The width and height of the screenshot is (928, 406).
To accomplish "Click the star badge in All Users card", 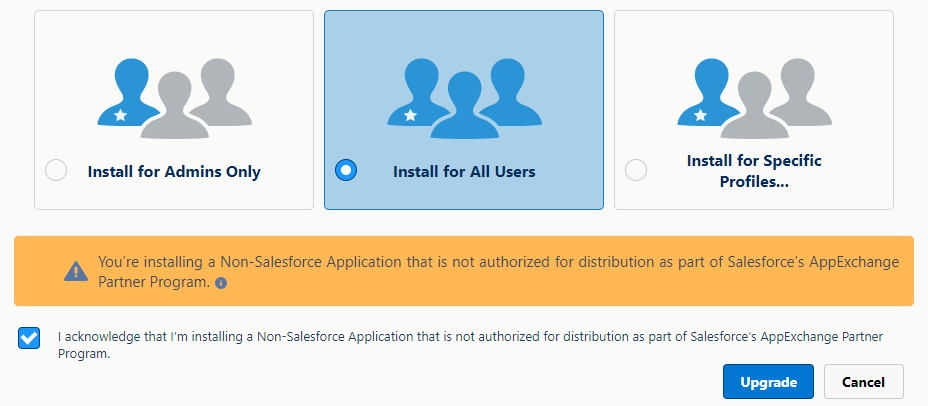I will click(411, 115).
